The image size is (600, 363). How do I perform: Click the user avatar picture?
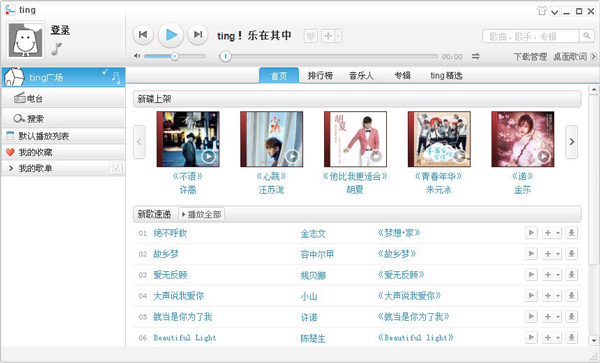click(x=26, y=40)
